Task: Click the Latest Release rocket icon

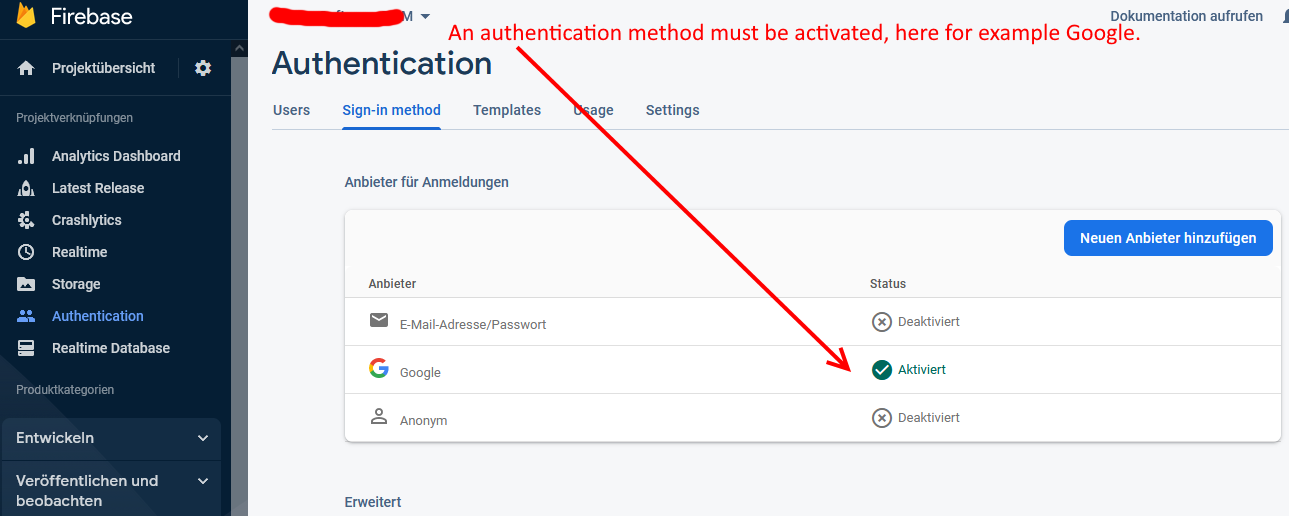Action: pos(26,188)
